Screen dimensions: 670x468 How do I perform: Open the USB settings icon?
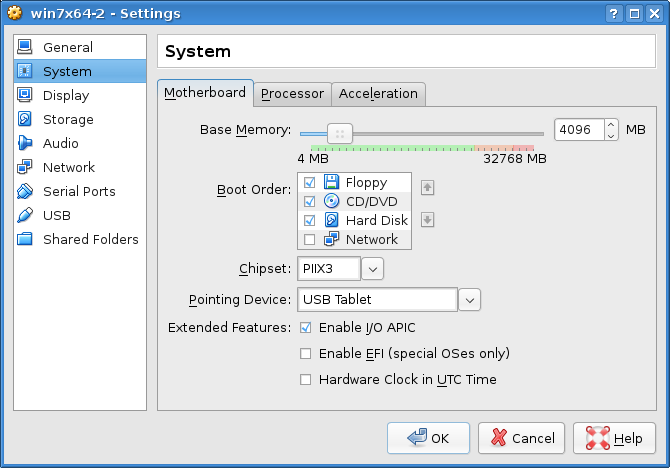point(25,215)
